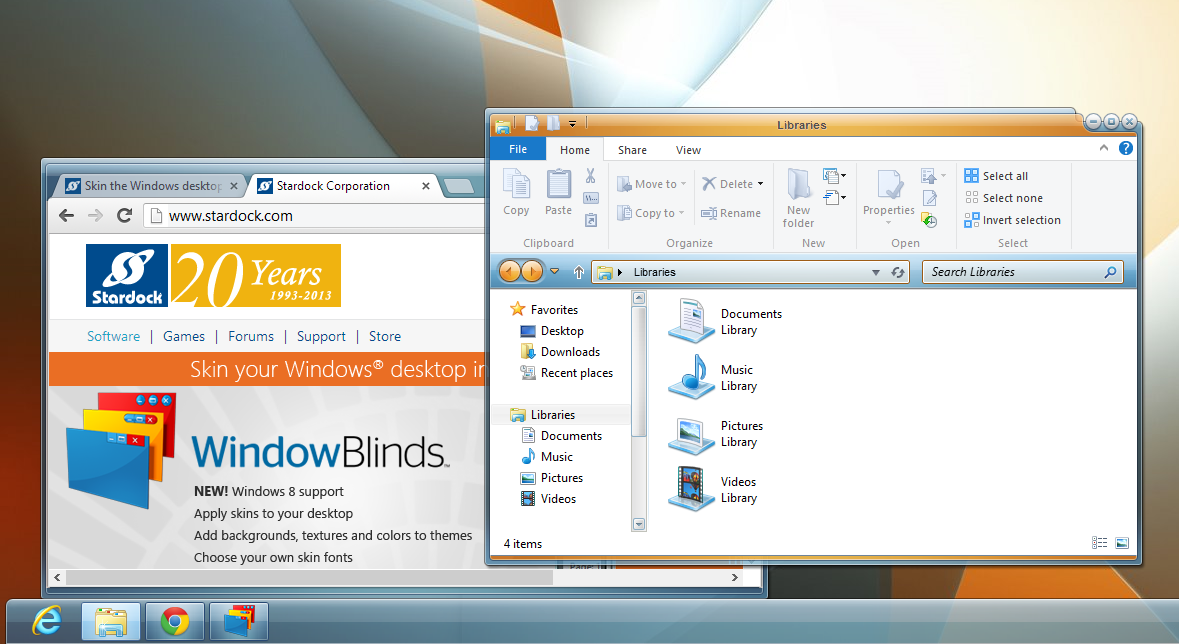Image resolution: width=1179 pixels, height=644 pixels.
Task: Click the New folder icon
Action: pos(798,184)
